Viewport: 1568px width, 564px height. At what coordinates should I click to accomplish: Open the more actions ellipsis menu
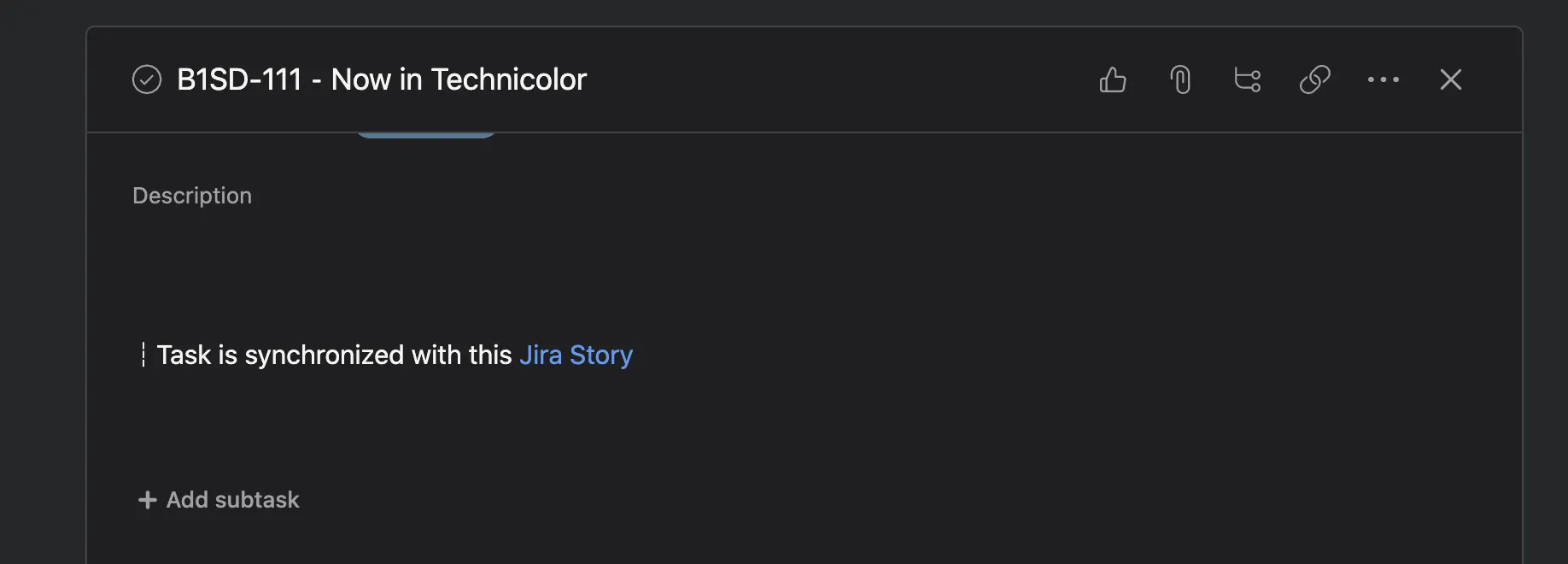coord(1383,79)
